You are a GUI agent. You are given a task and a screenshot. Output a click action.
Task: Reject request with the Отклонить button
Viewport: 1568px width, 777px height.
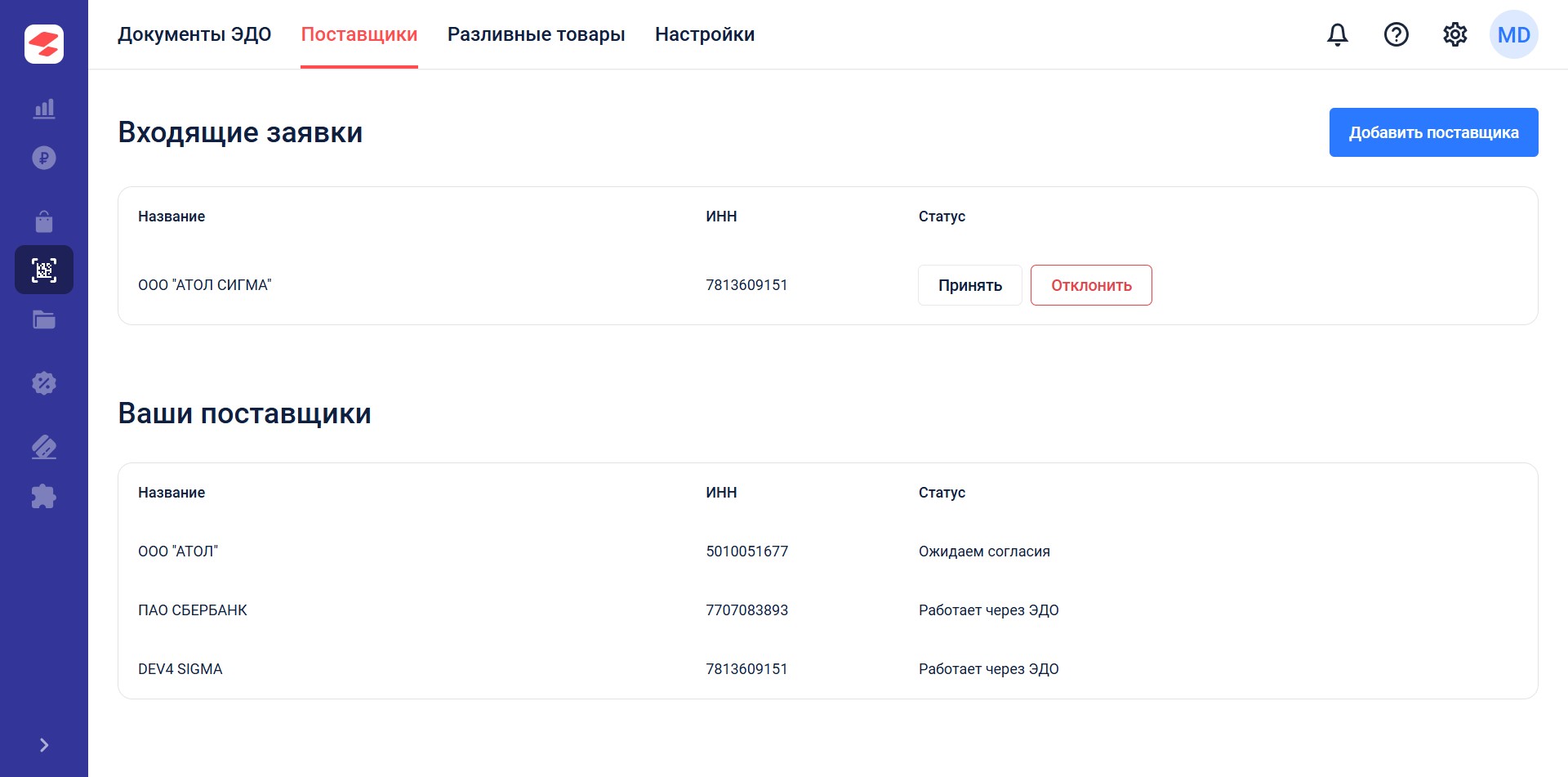pyautogui.click(x=1091, y=285)
